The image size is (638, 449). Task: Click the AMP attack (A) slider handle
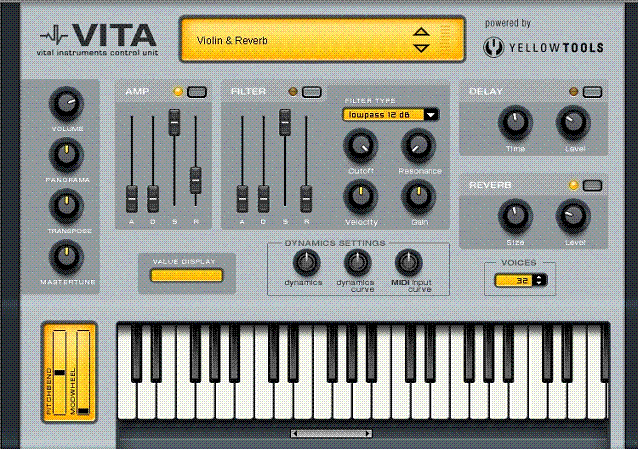[x=132, y=199]
